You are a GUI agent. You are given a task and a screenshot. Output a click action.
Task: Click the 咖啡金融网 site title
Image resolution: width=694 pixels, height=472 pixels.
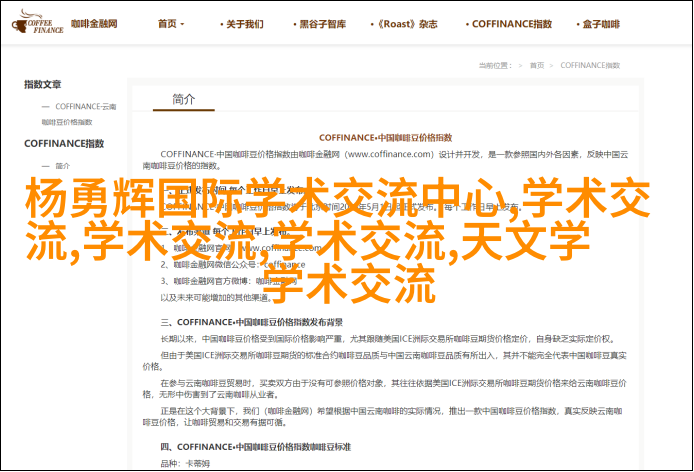point(94,23)
